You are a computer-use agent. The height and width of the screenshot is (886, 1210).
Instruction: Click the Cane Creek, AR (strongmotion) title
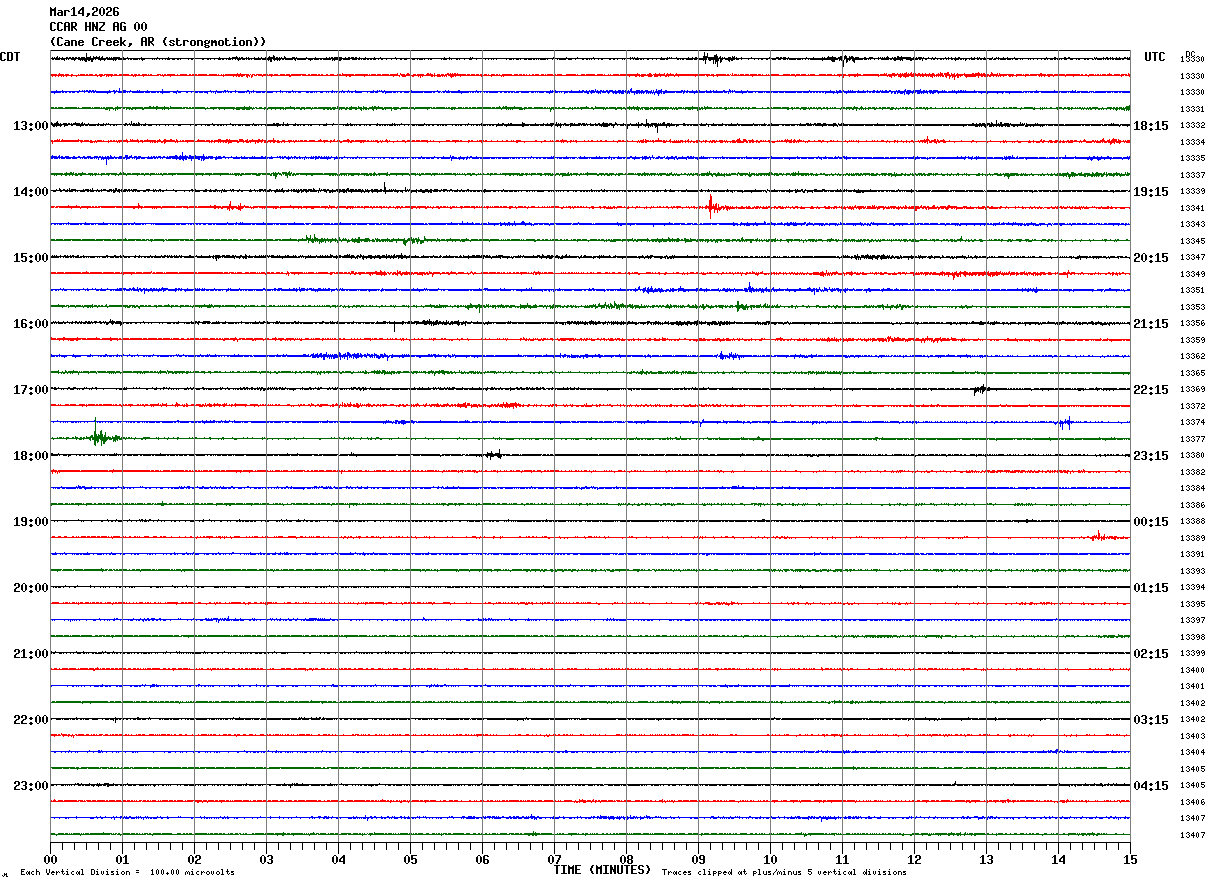click(x=158, y=42)
